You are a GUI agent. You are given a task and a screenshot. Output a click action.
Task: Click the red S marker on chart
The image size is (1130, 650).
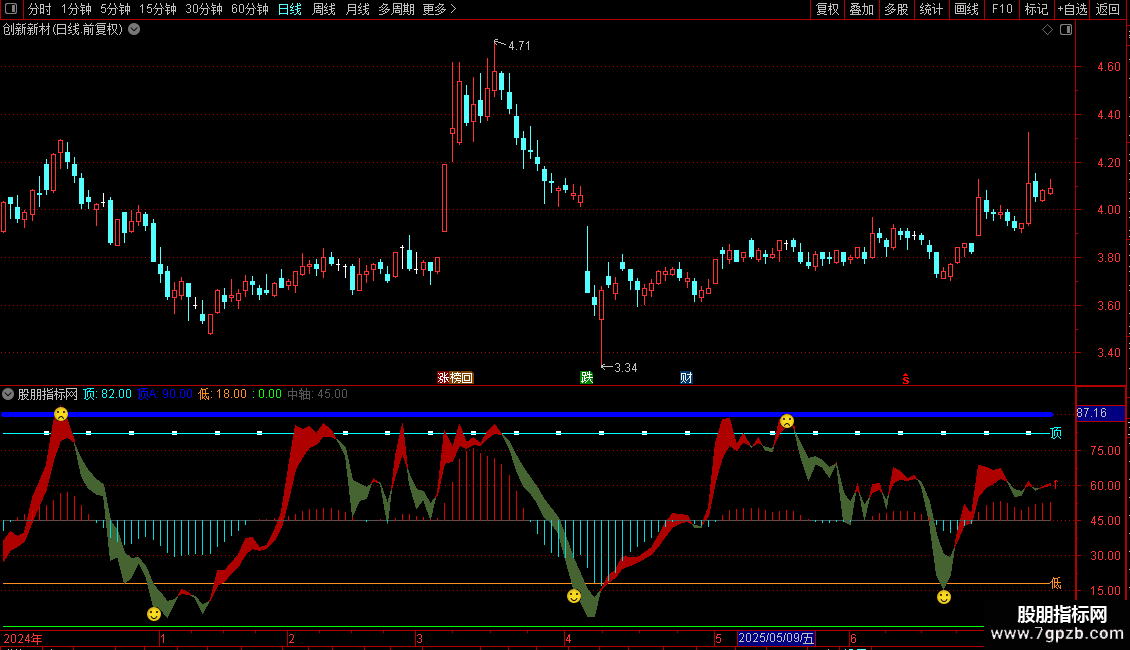[x=906, y=378]
